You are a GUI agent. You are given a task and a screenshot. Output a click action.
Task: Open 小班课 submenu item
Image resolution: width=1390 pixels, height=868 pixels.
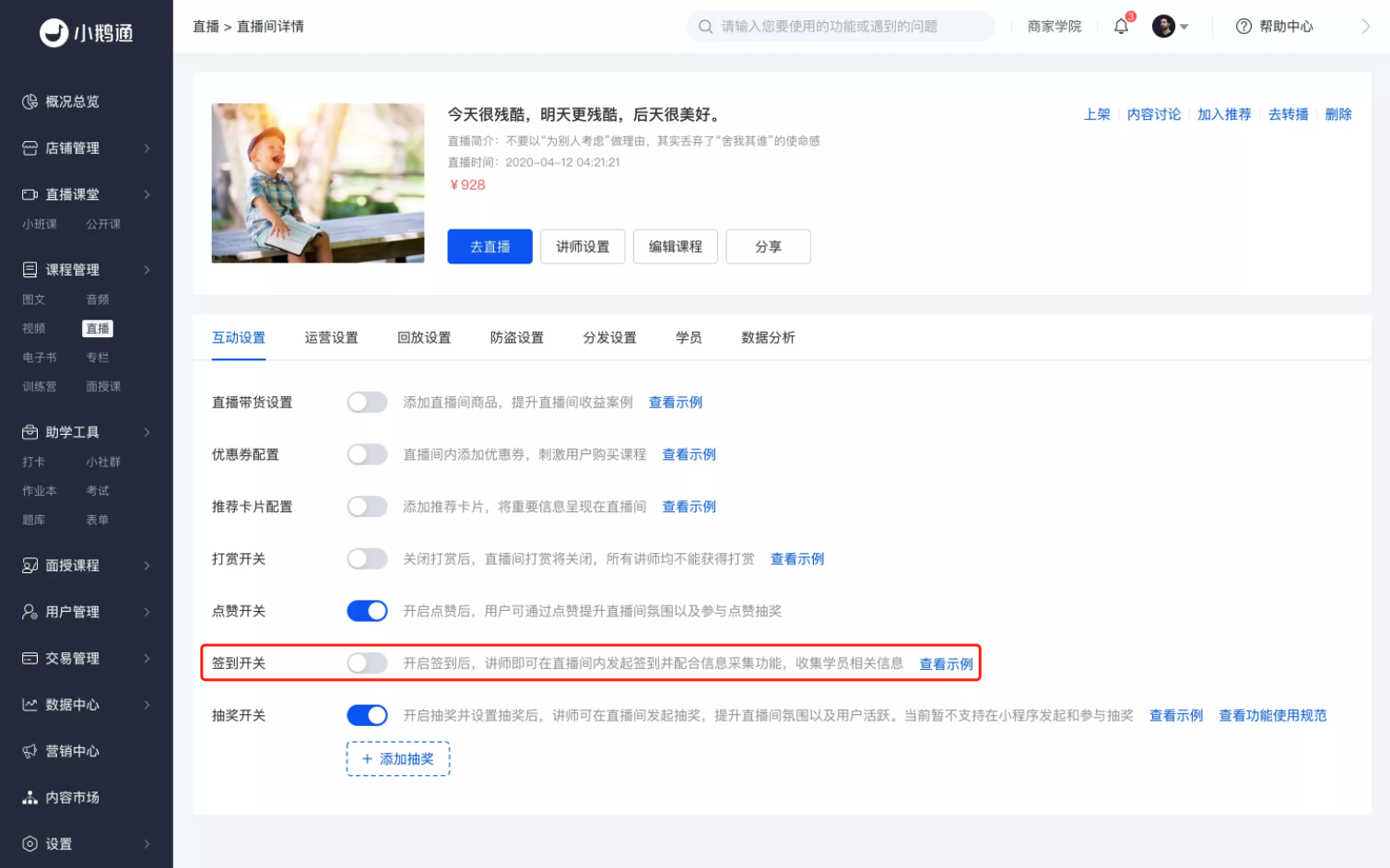[x=40, y=225]
